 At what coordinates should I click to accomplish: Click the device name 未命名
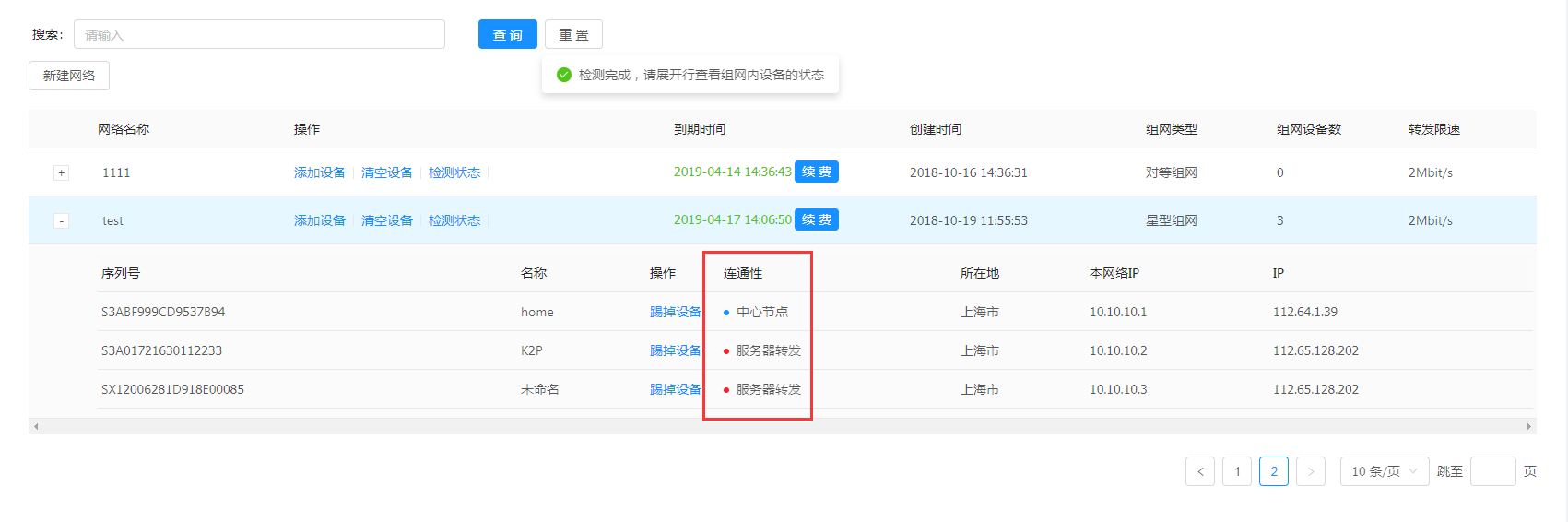coord(540,389)
